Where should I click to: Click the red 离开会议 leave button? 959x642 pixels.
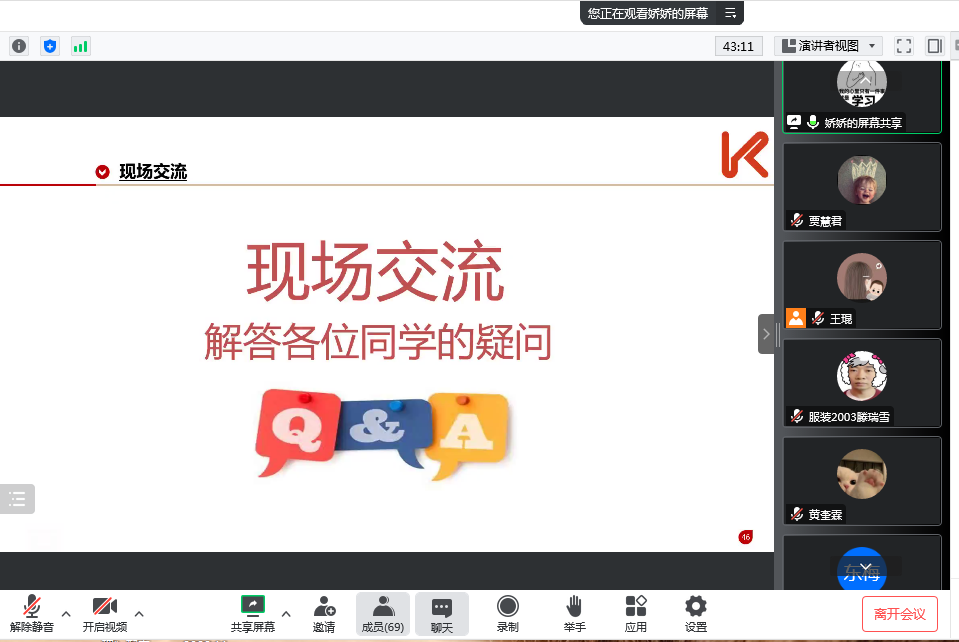click(899, 614)
